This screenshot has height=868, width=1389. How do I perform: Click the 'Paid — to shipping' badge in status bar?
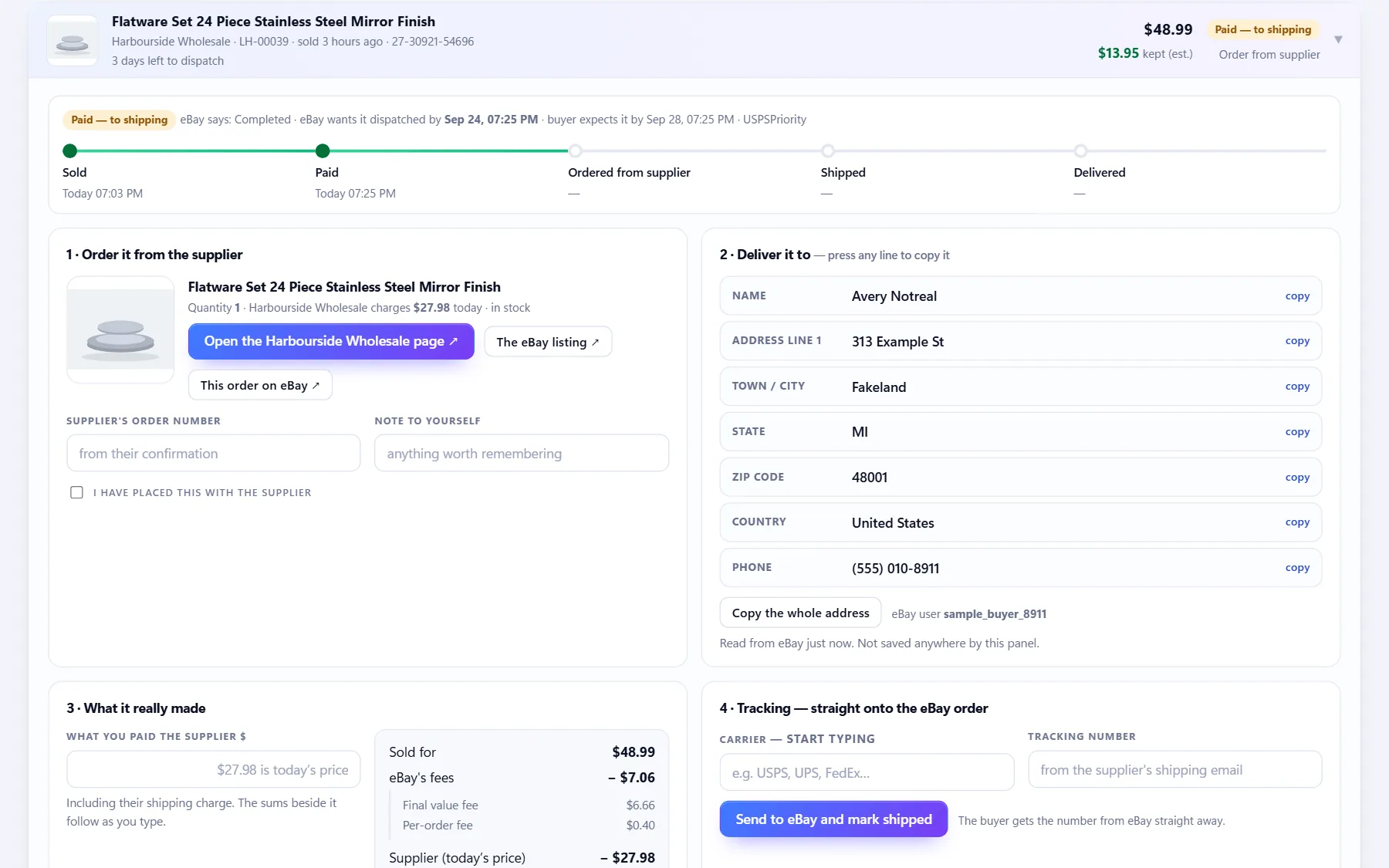coord(119,120)
